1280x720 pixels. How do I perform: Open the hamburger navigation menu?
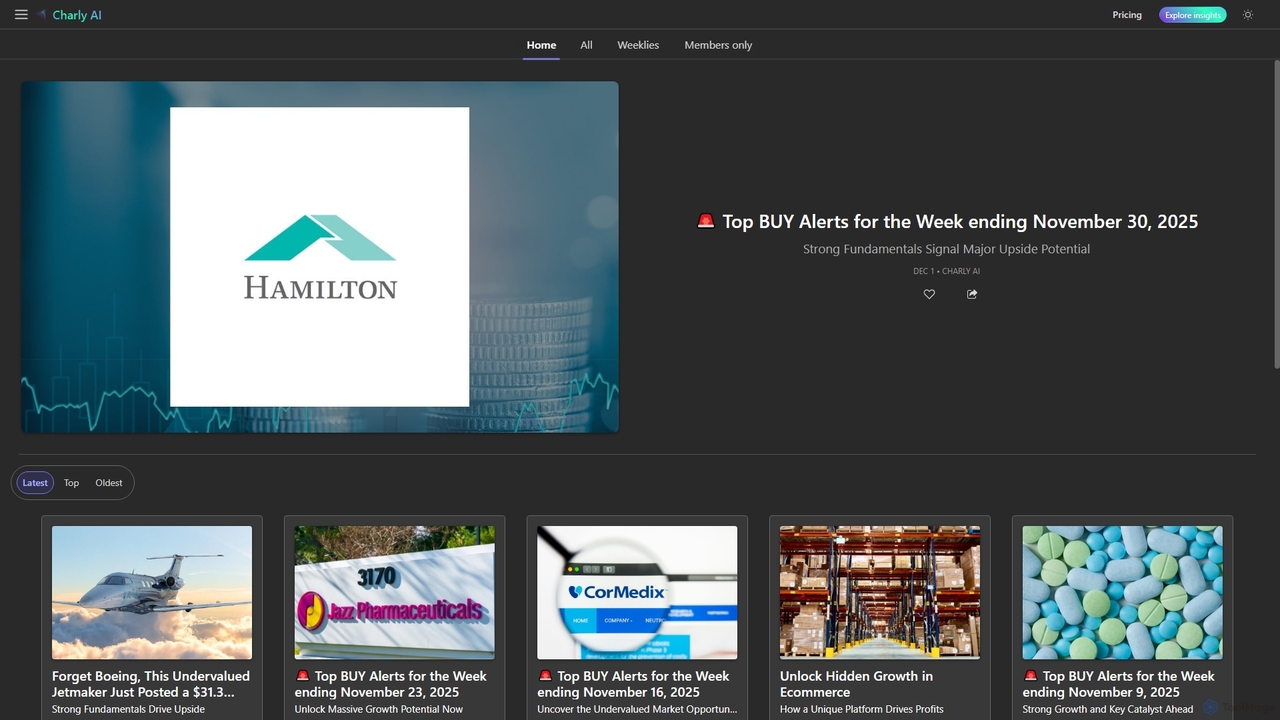pos(21,15)
